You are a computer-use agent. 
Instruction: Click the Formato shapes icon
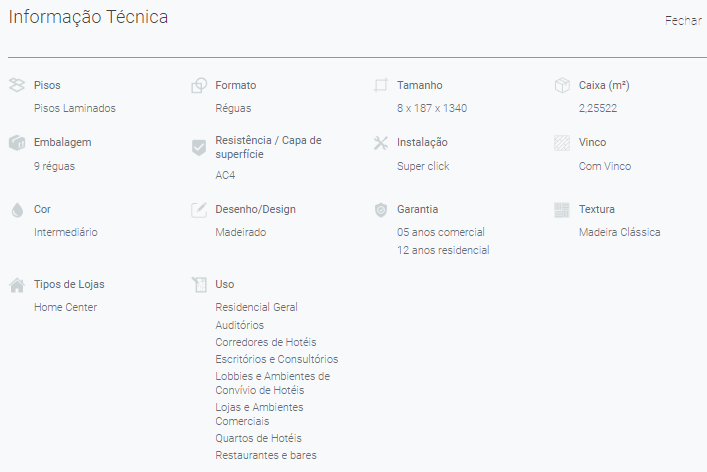199,85
